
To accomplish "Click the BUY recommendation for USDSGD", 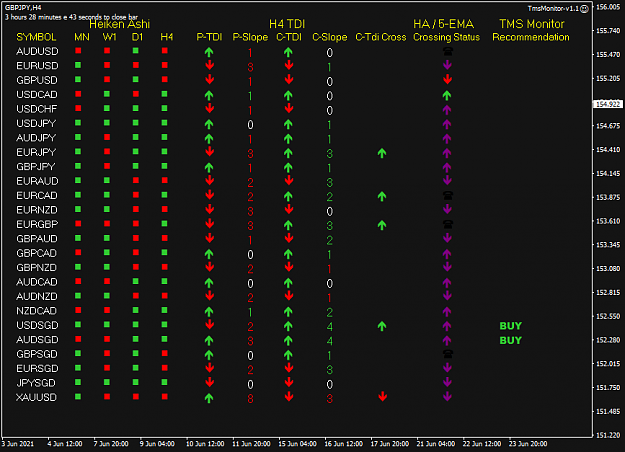I will point(511,326).
